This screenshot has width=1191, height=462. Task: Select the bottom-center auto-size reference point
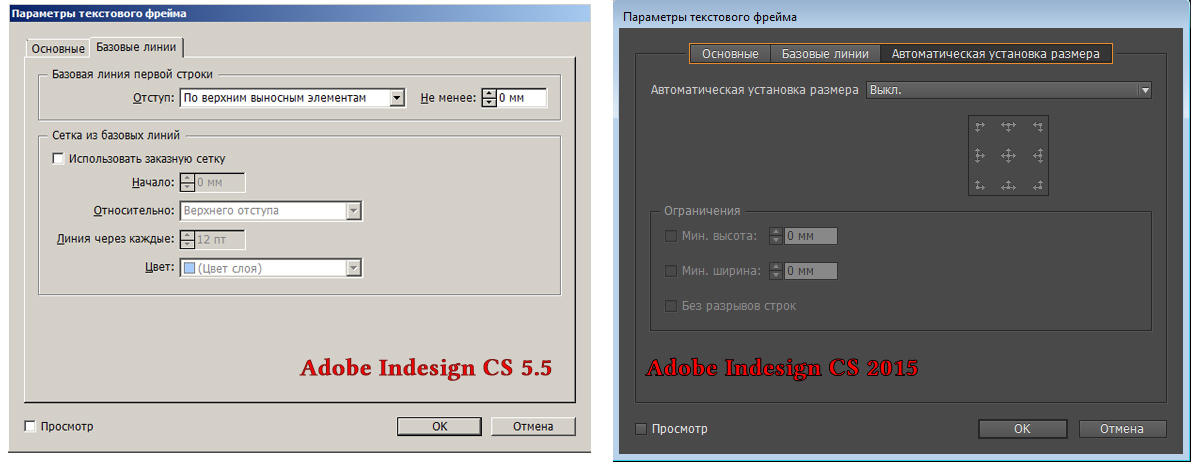pyautogui.click(x=1008, y=185)
